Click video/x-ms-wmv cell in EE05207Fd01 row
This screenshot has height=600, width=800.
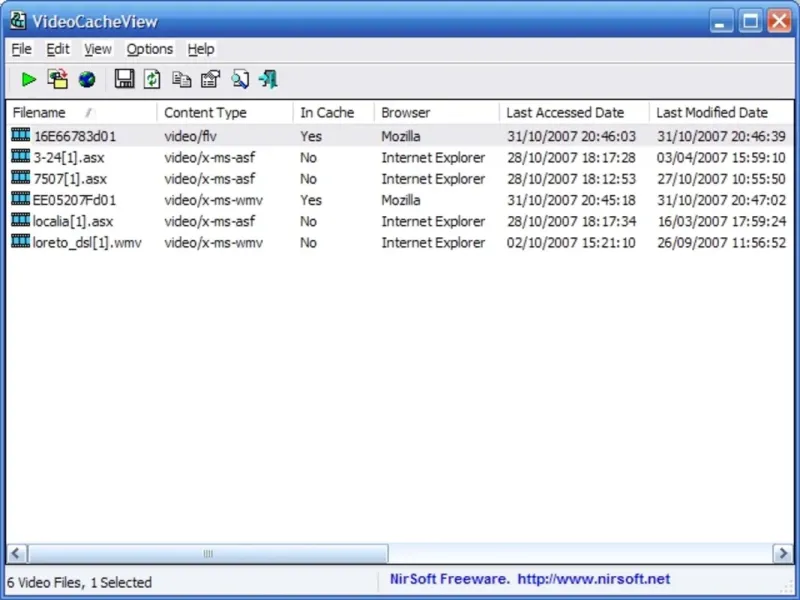[213, 200]
